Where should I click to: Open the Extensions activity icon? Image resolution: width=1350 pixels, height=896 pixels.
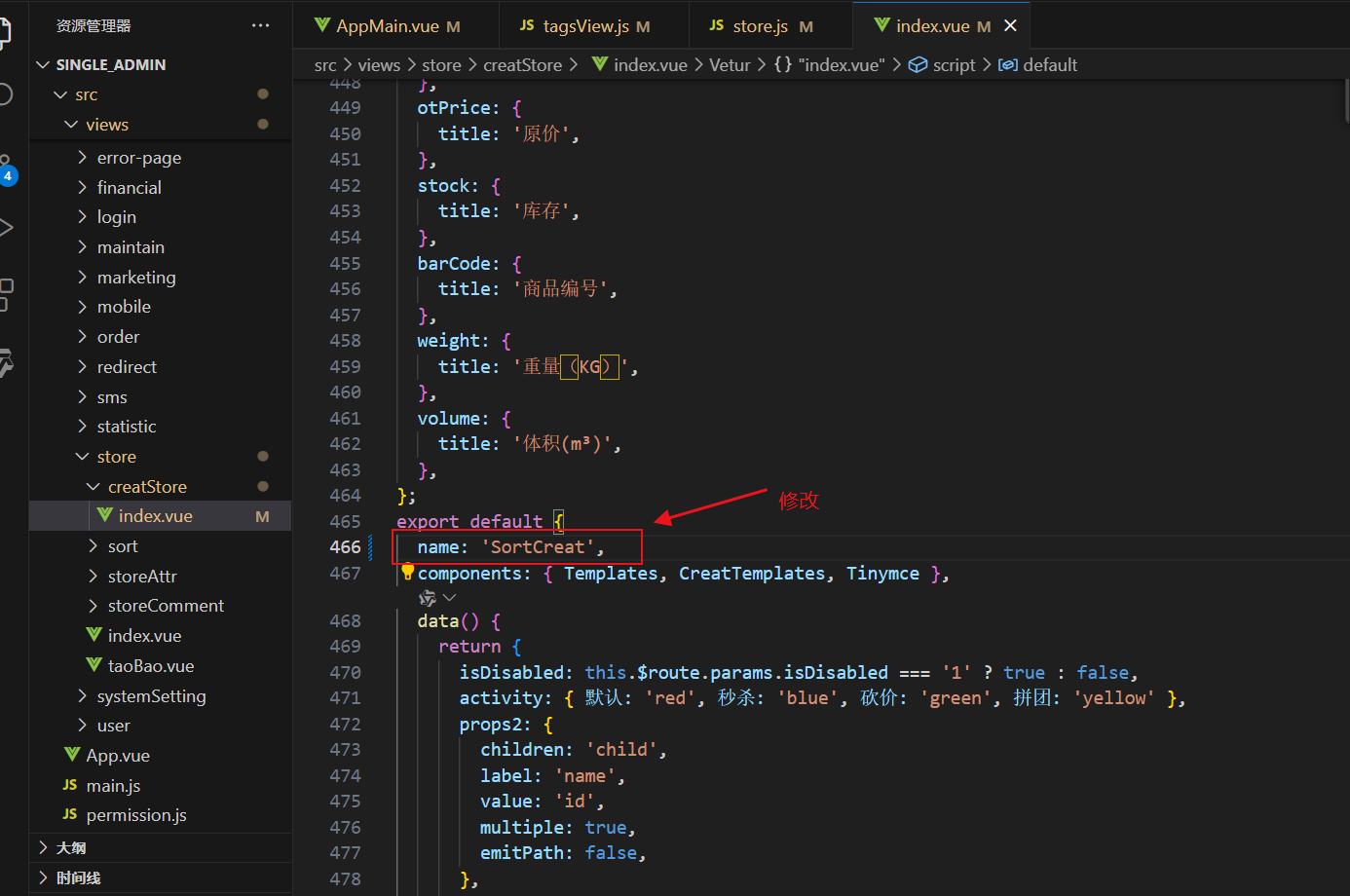coord(6,294)
